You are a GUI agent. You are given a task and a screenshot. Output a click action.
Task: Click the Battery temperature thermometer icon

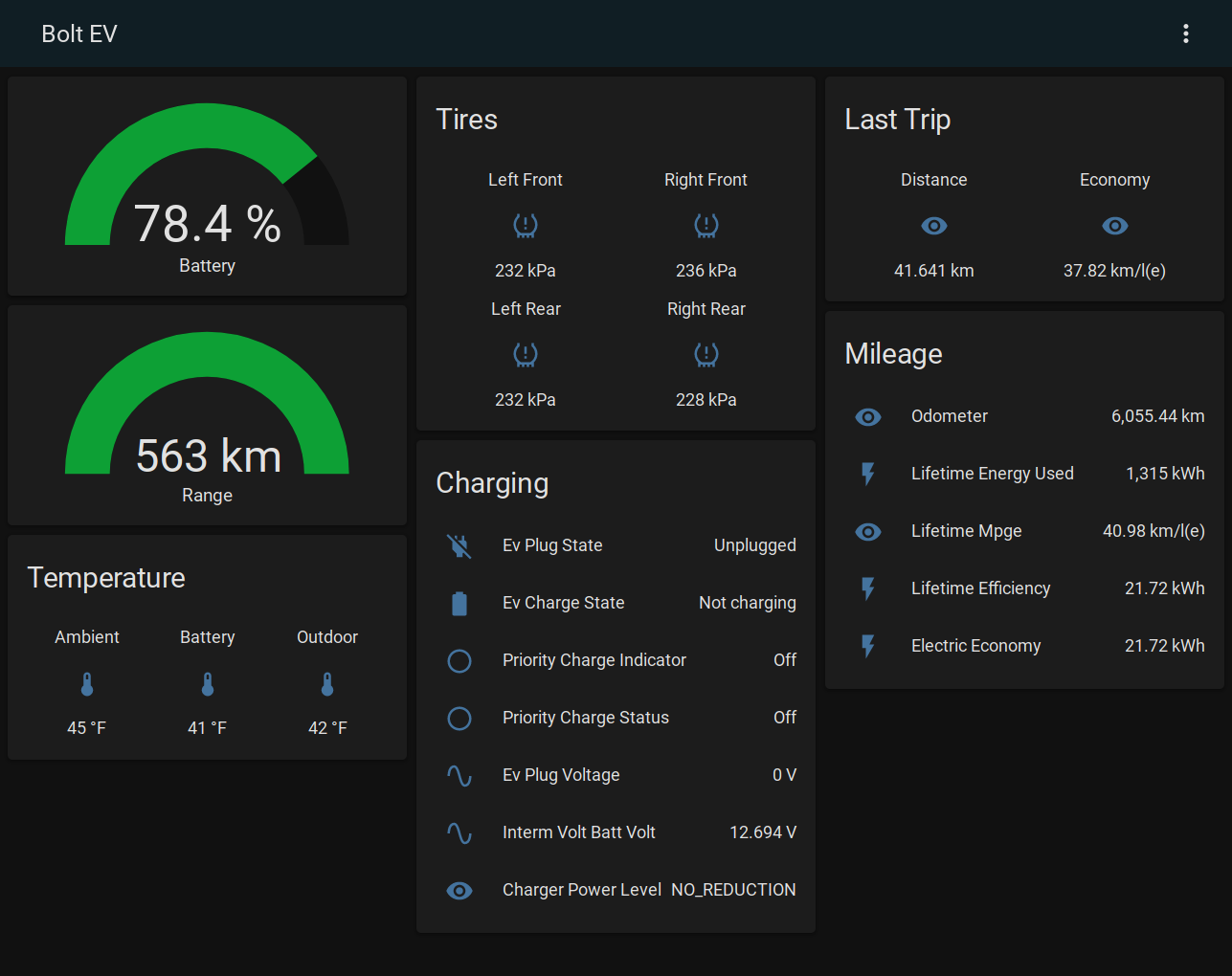(x=207, y=684)
